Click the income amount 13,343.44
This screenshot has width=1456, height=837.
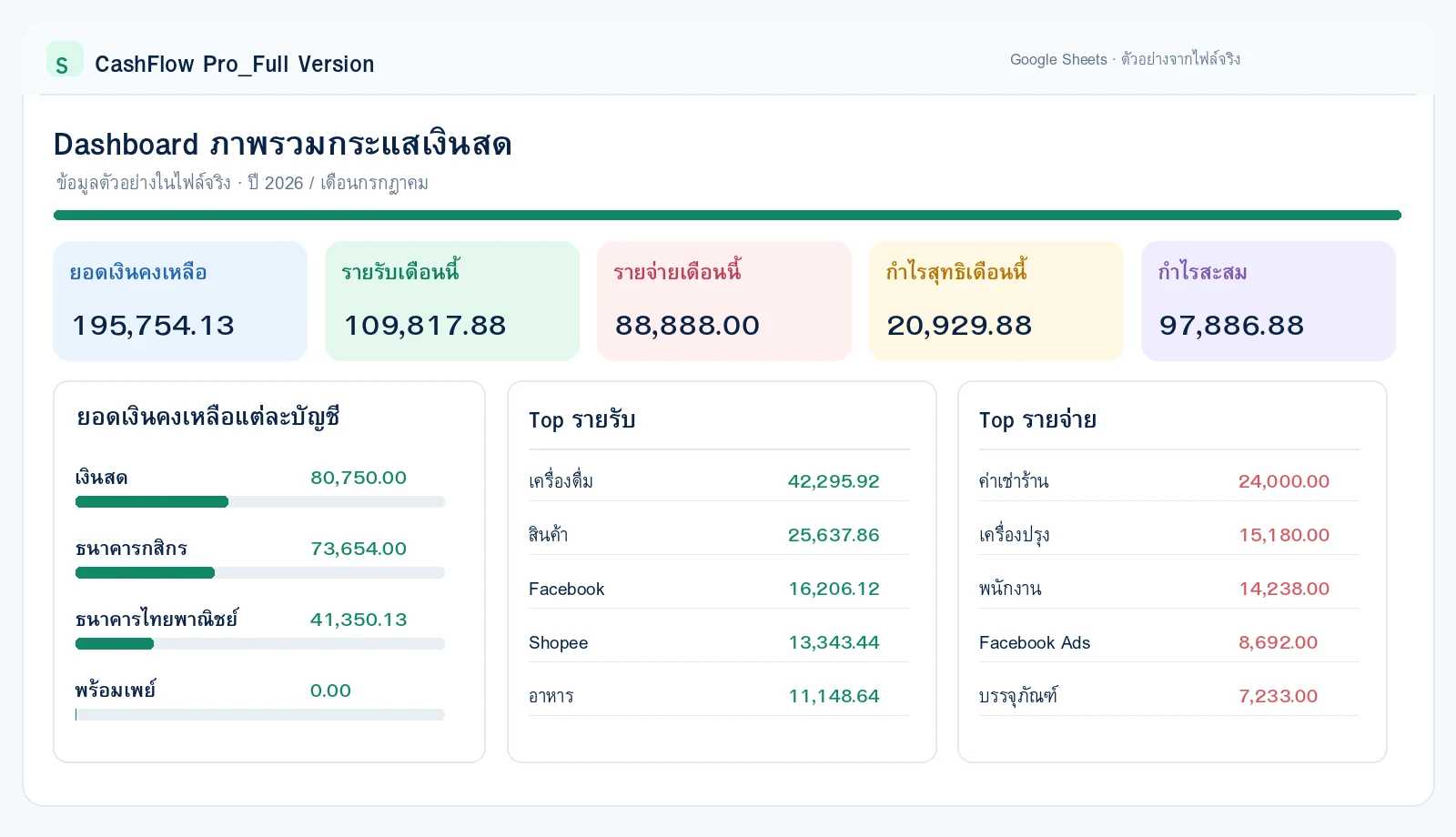[x=834, y=642]
